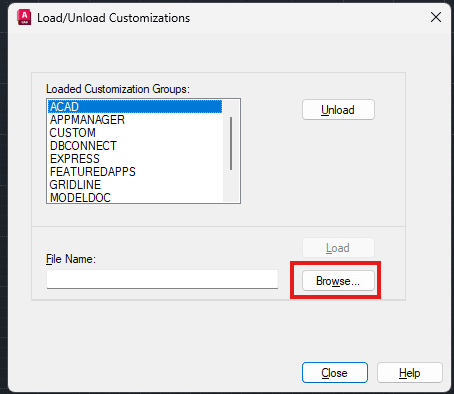The height and width of the screenshot is (394, 454).
Task: Click the groups list scrollbar thumb
Action: click(x=231, y=143)
